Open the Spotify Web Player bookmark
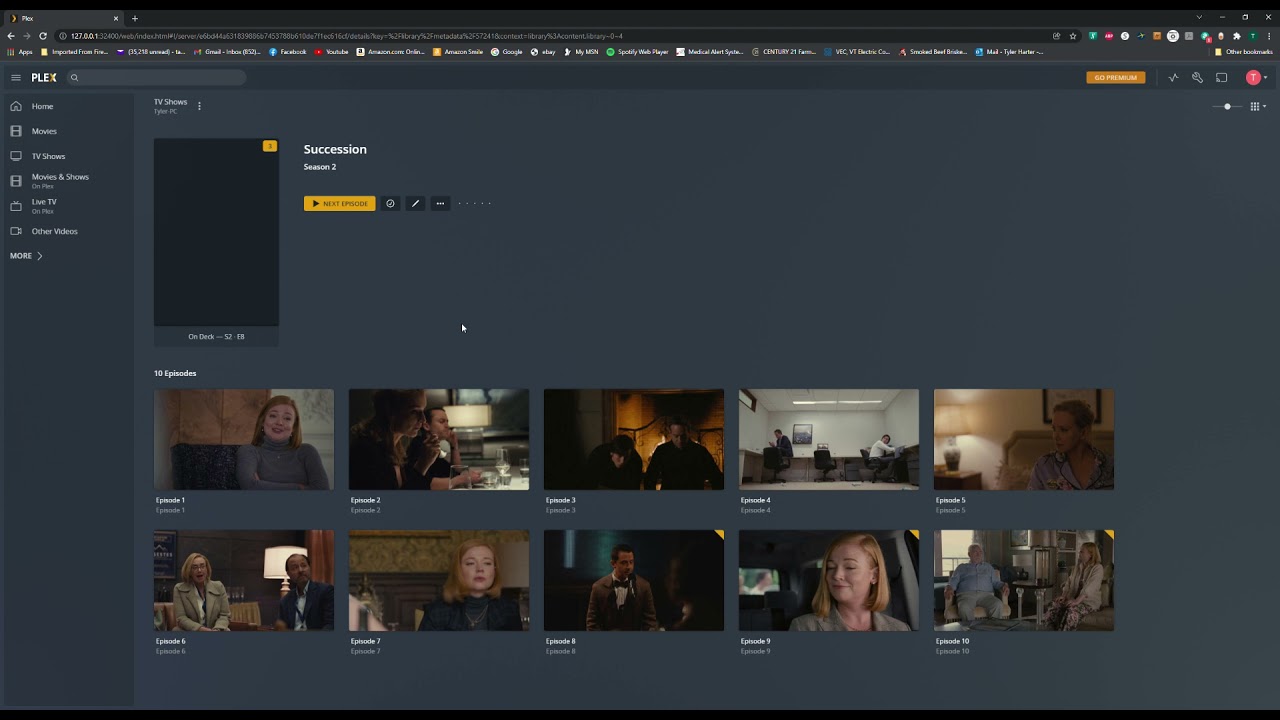The height and width of the screenshot is (720, 1280). (x=637, y=52)
